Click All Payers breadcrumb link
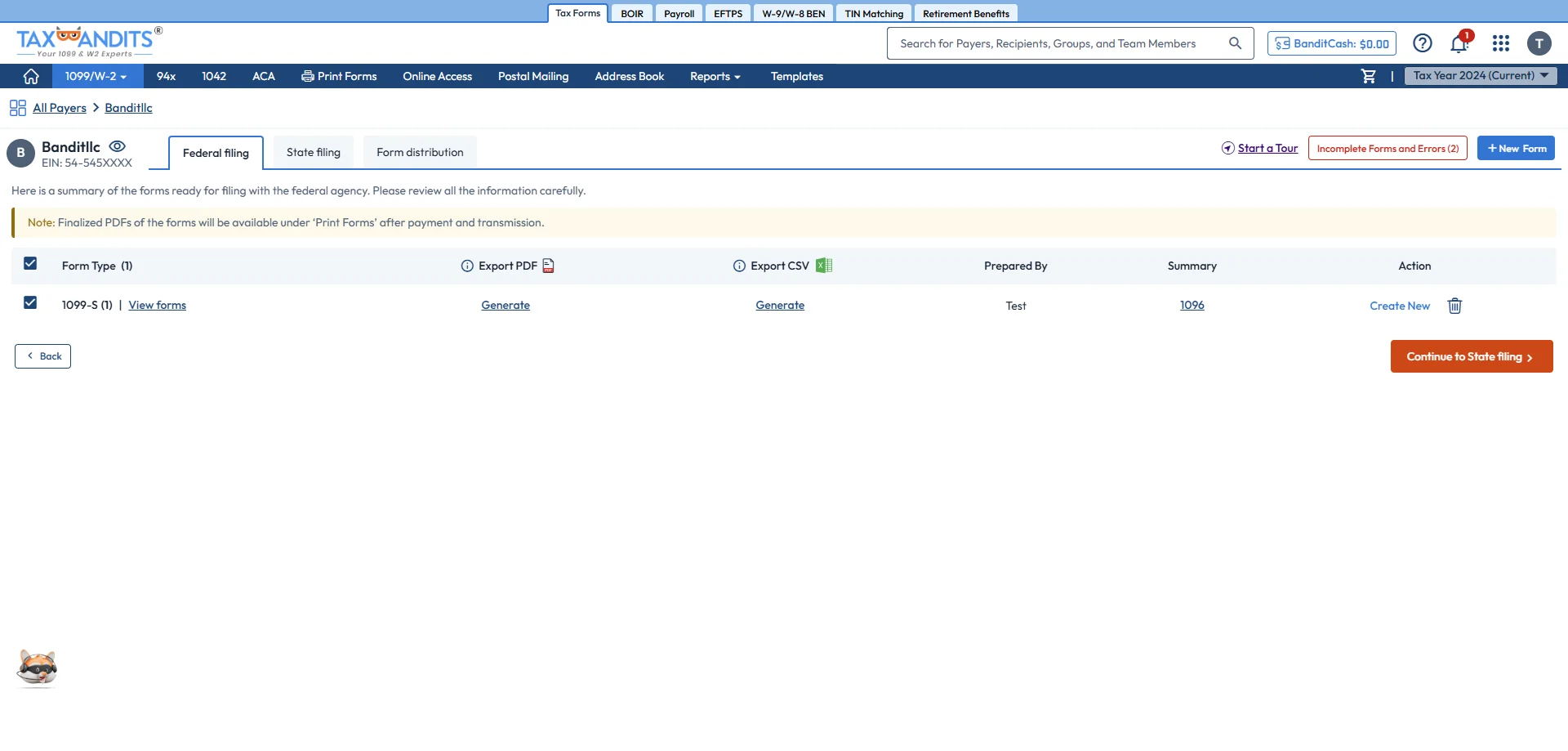This screenshot has width=1568, height=751. coord(60,108)
